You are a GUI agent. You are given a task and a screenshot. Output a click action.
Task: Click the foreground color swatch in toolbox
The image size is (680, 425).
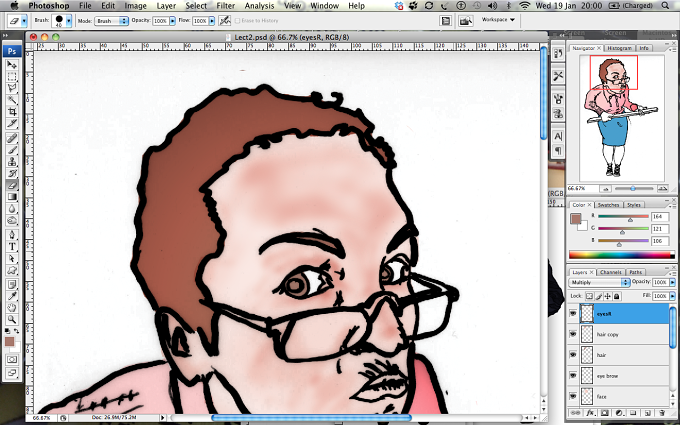[x=9, y=341]
